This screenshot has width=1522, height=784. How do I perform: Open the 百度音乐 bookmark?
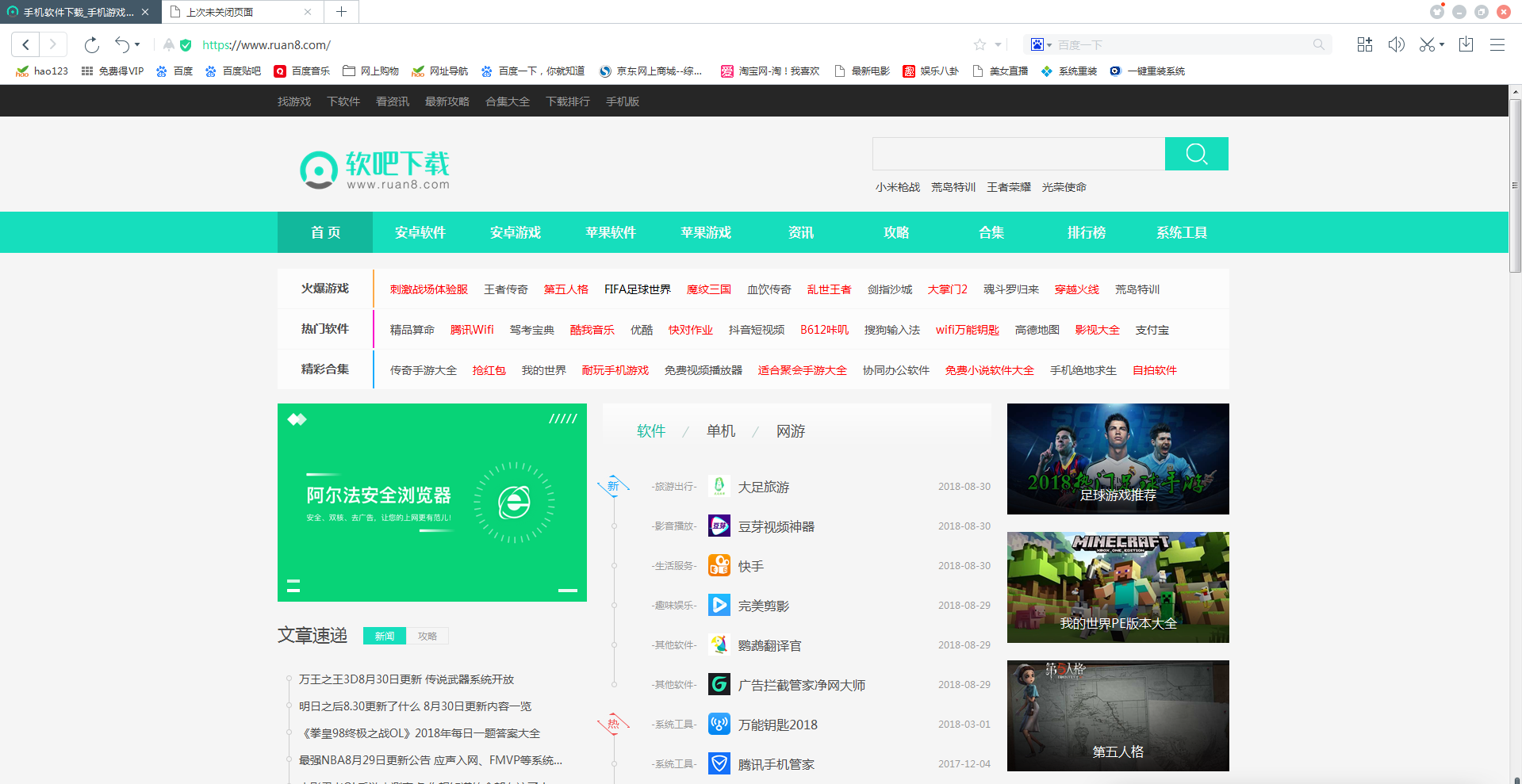[x=301, y=71]
